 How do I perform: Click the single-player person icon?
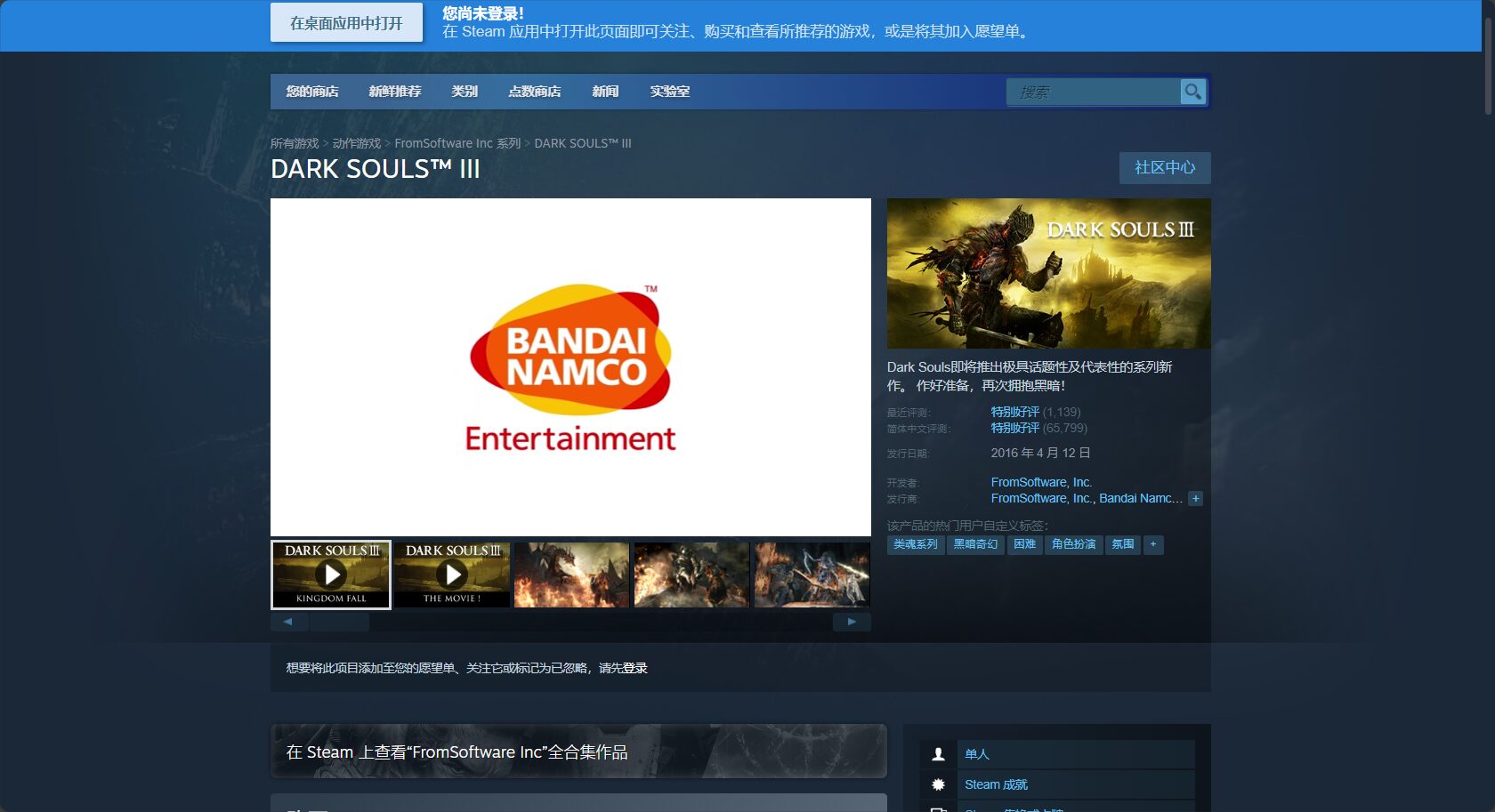pos(938,754)
